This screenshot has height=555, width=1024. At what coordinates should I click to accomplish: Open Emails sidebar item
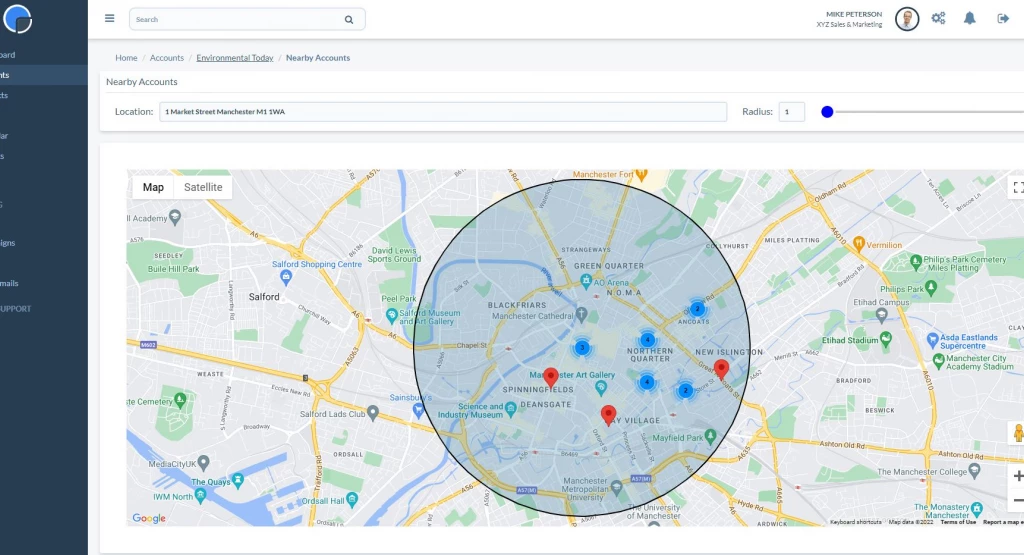pyautogui.click(x=44, y=283)
